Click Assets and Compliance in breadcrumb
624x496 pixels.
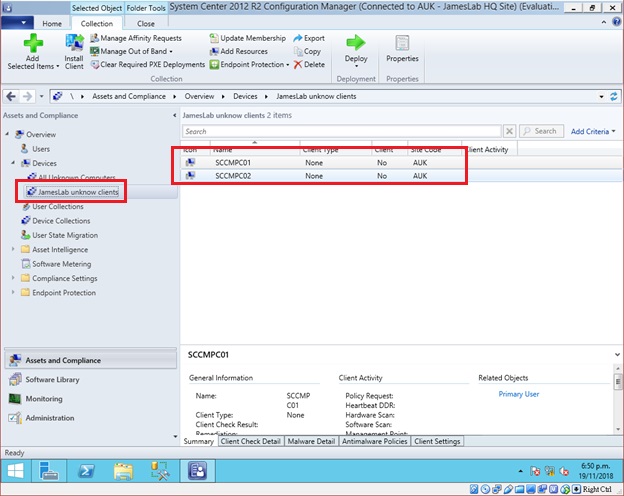129,96
